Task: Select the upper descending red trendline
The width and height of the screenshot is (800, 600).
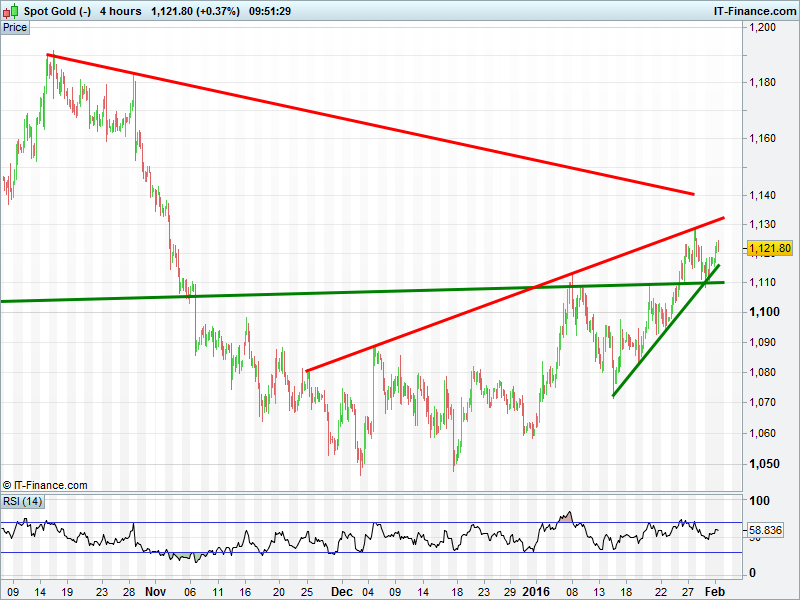Action: point(370,124)
